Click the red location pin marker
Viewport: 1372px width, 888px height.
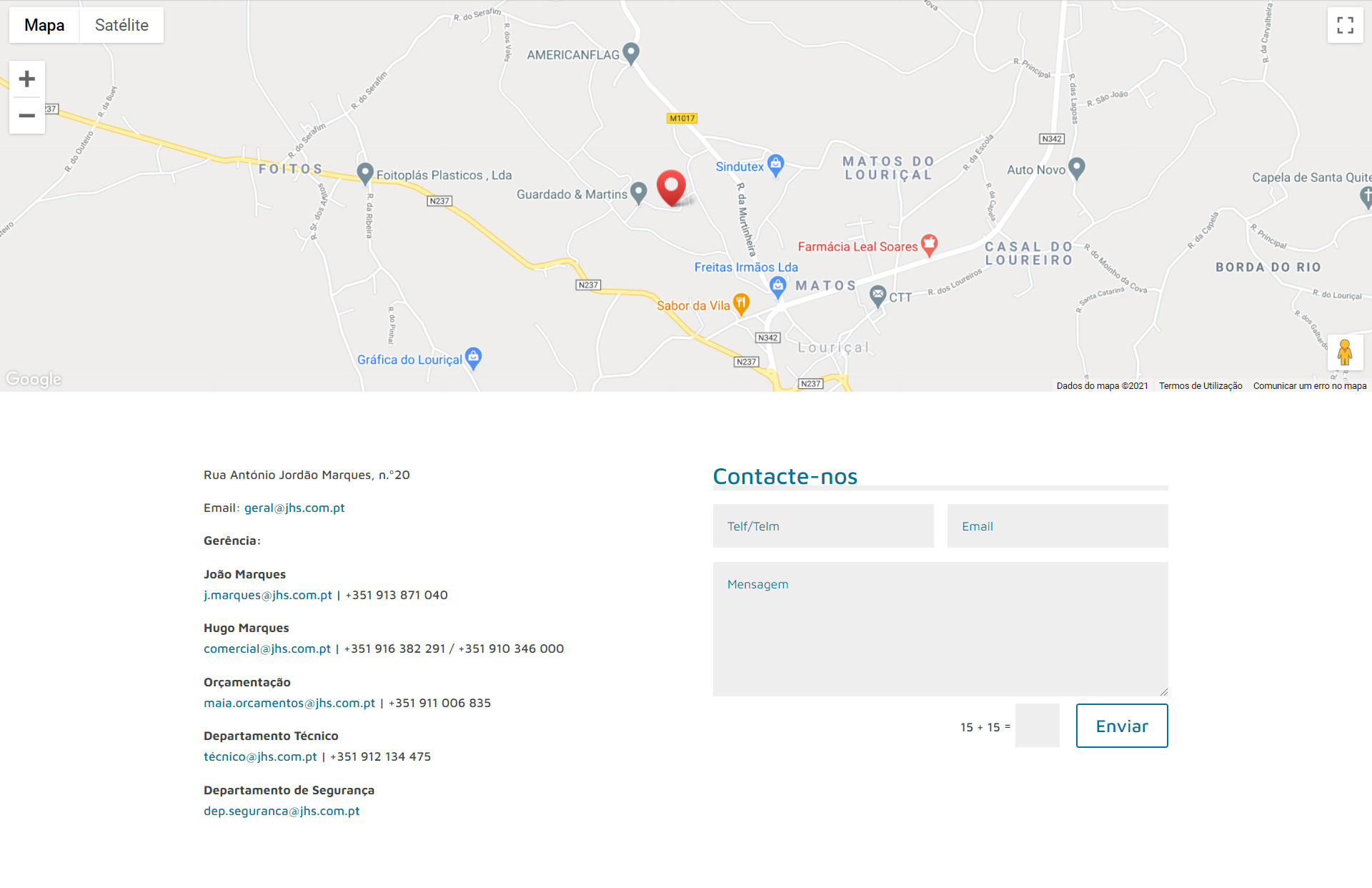point(671,187)
